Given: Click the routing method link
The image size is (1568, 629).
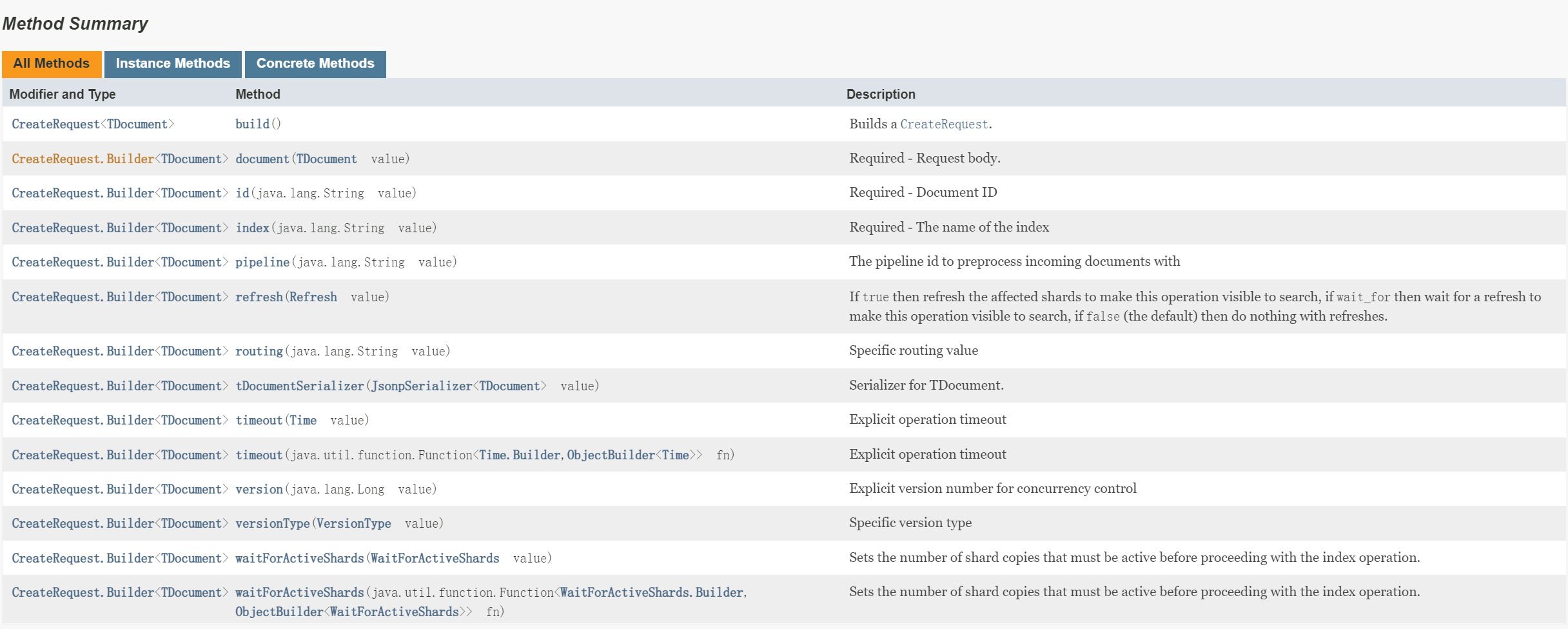Looking at the screenshot, I should 259,351.
